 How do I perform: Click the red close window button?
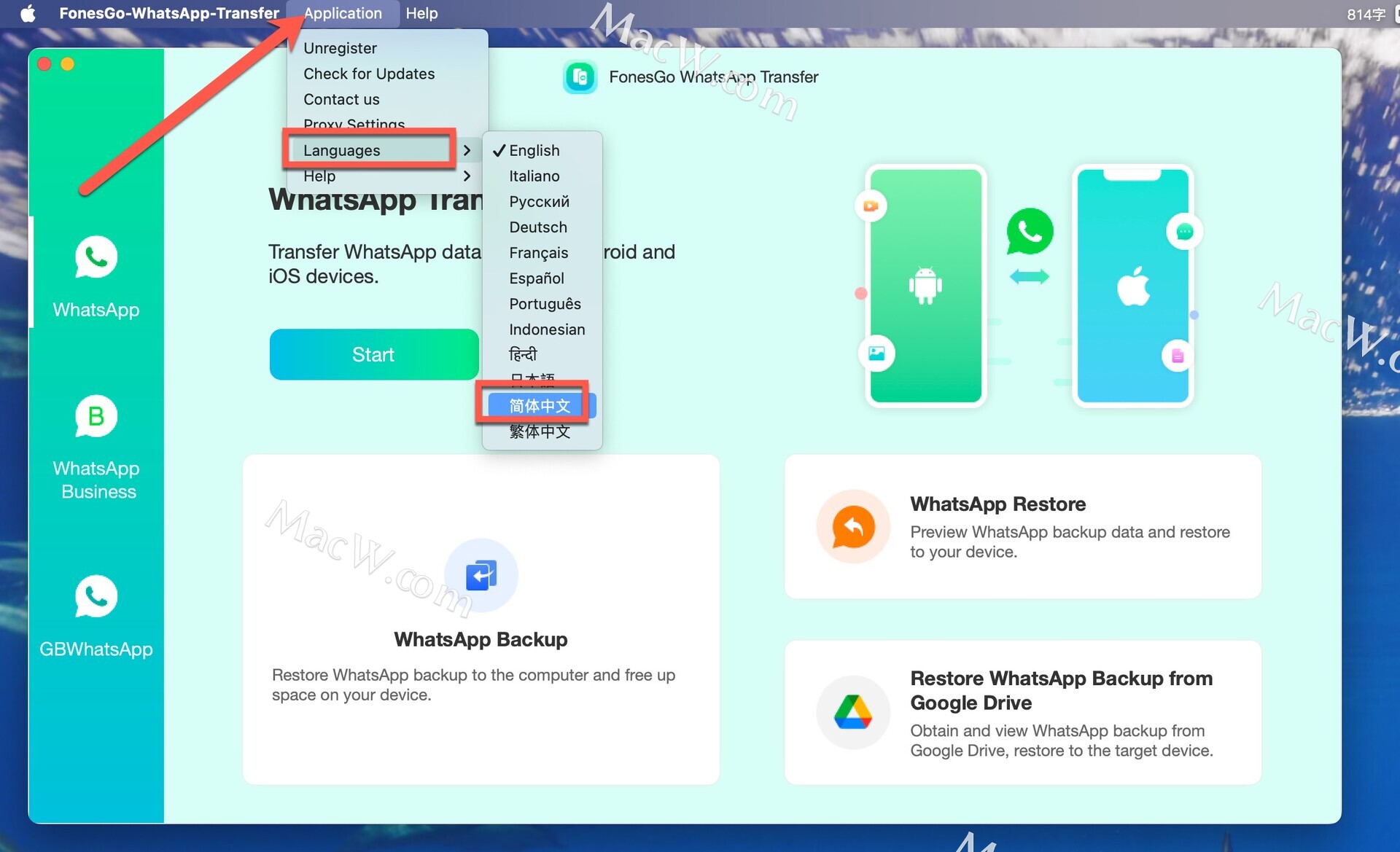(x=44, y=64)
